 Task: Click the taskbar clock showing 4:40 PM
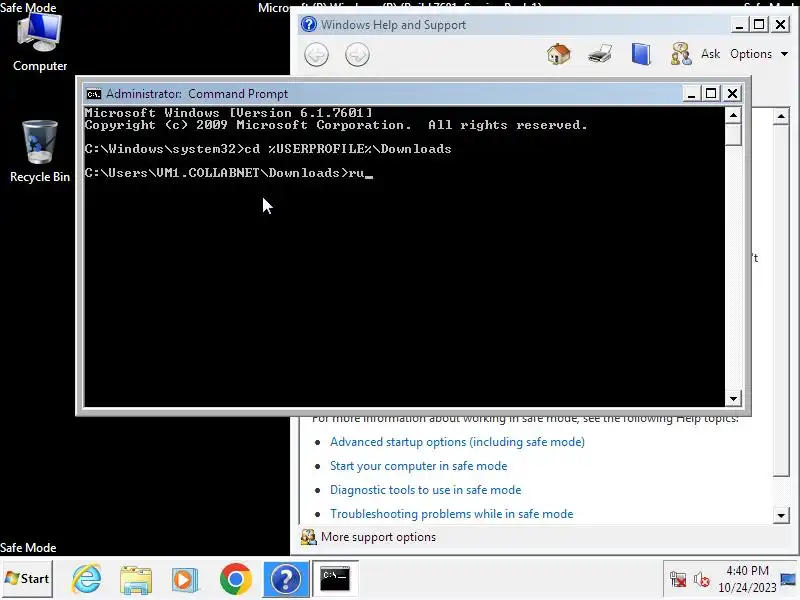click(x=747, y=579)
